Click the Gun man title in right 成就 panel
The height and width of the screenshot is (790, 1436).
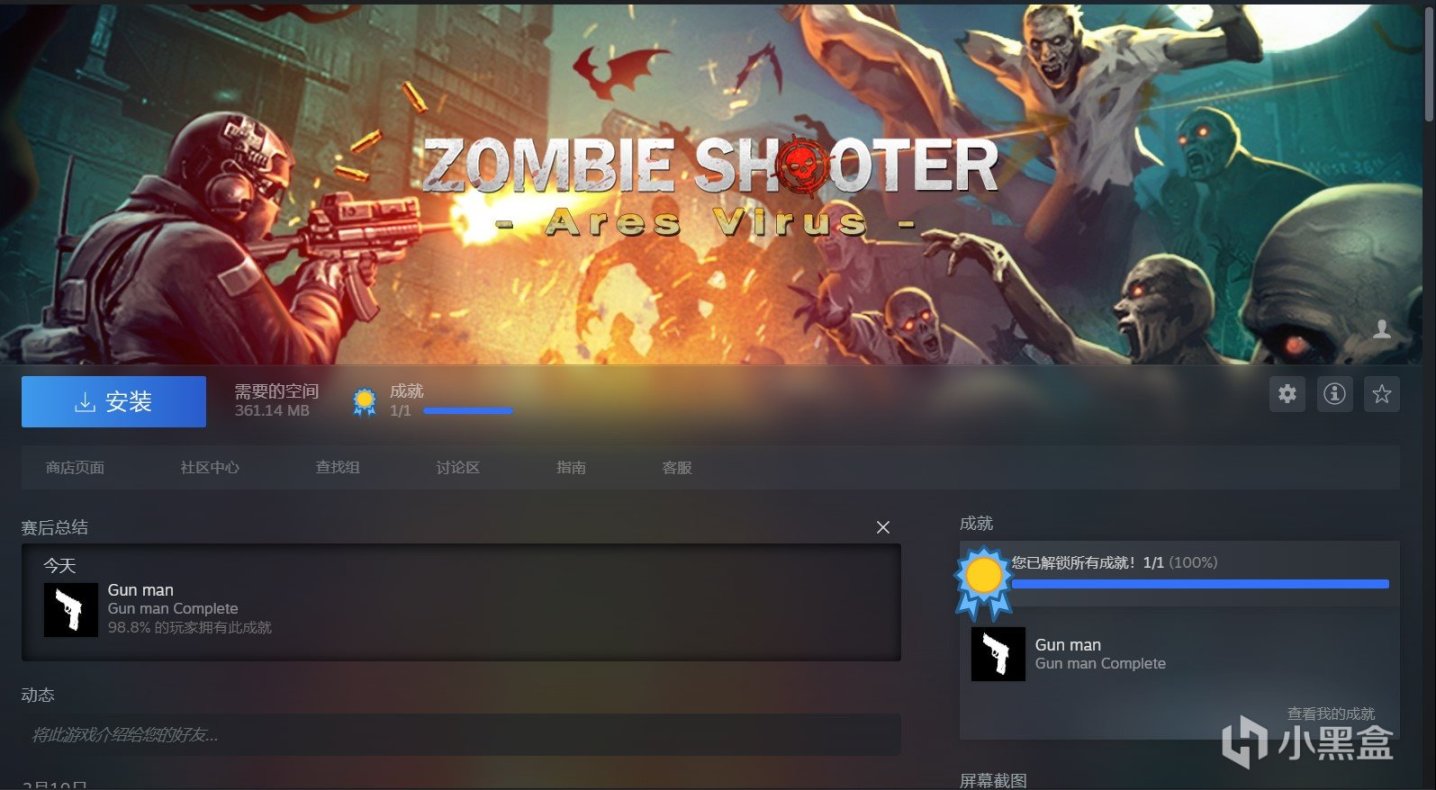click(x=1068, y=645)
